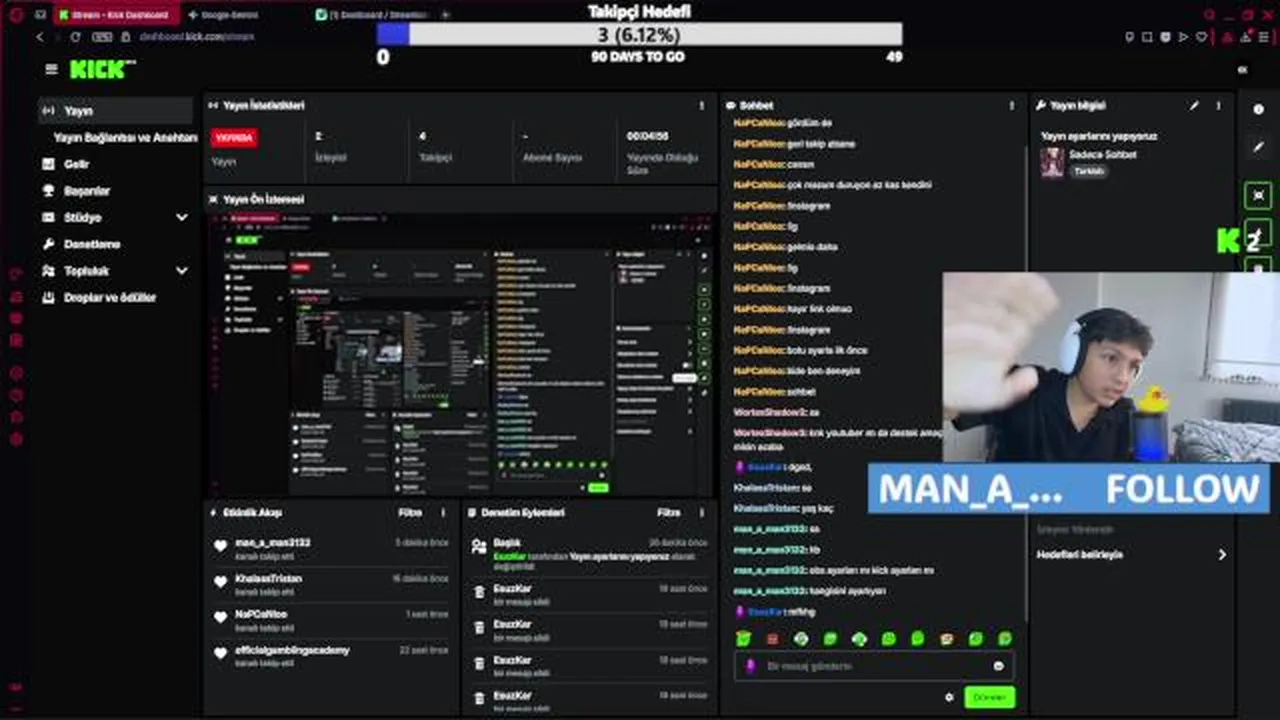
Task: Open Yayın Bağlantısı ve Anahtarı page
Action: pos(125,137)
